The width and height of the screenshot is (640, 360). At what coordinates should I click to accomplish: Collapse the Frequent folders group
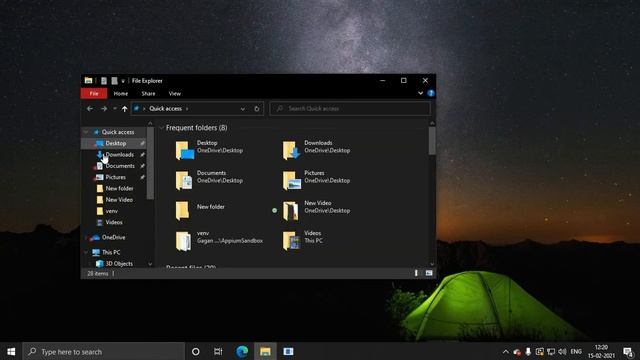[162, 128]
